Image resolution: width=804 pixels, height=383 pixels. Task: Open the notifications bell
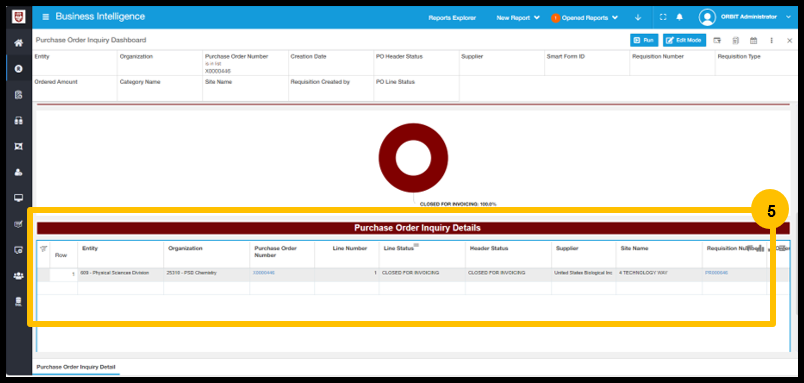pos(679,17)
